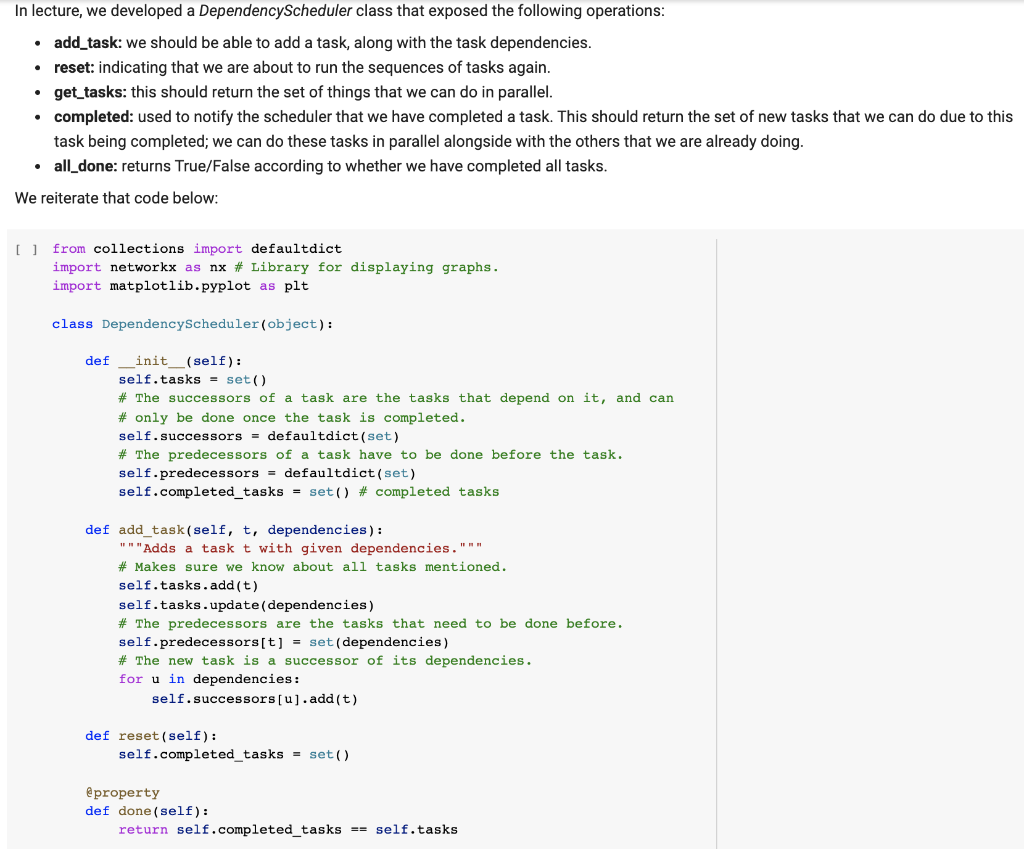The image size is (1024, 849).
Task: Click the bold reset bullet label
Action: click(x=71, y=67)
